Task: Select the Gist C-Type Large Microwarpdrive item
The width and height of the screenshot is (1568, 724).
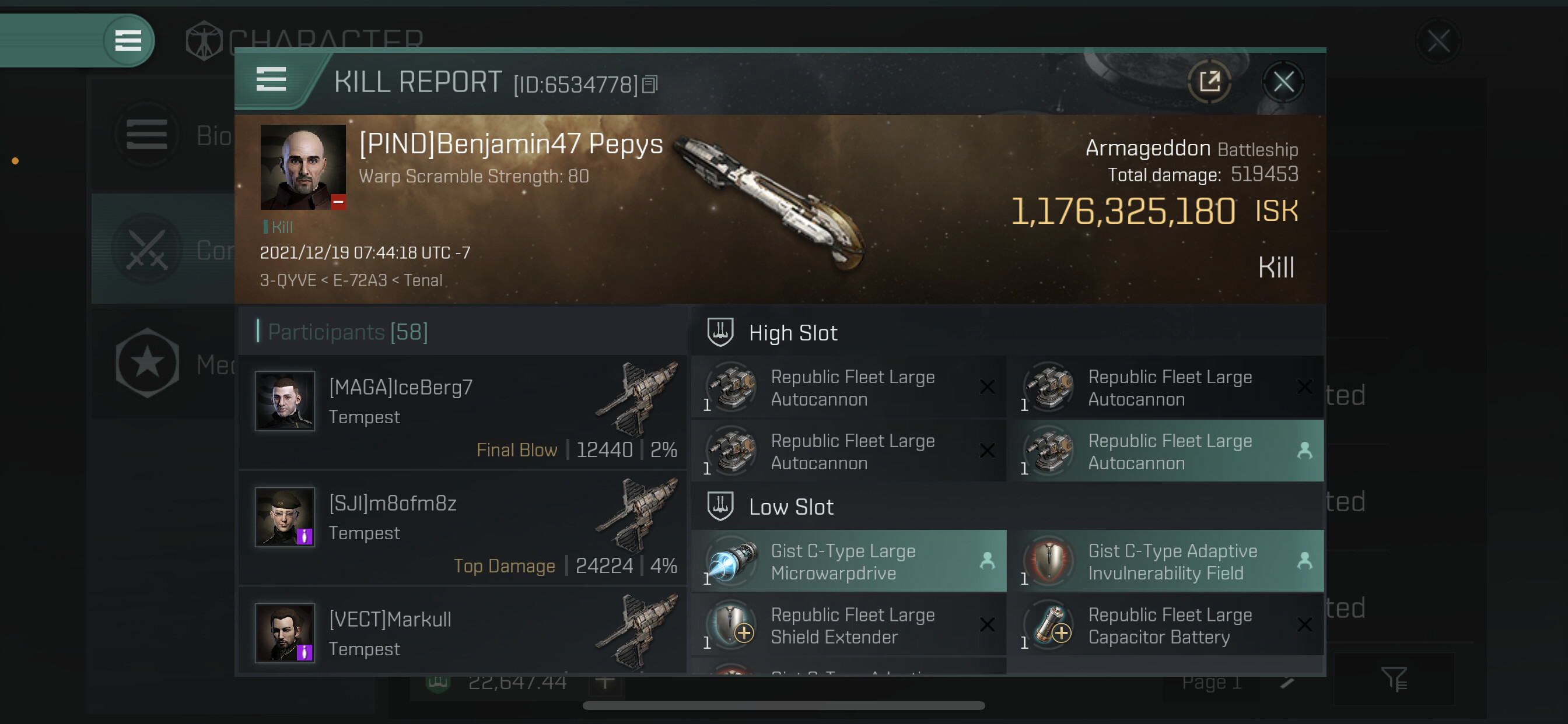Action: click(x=849, y=561)
